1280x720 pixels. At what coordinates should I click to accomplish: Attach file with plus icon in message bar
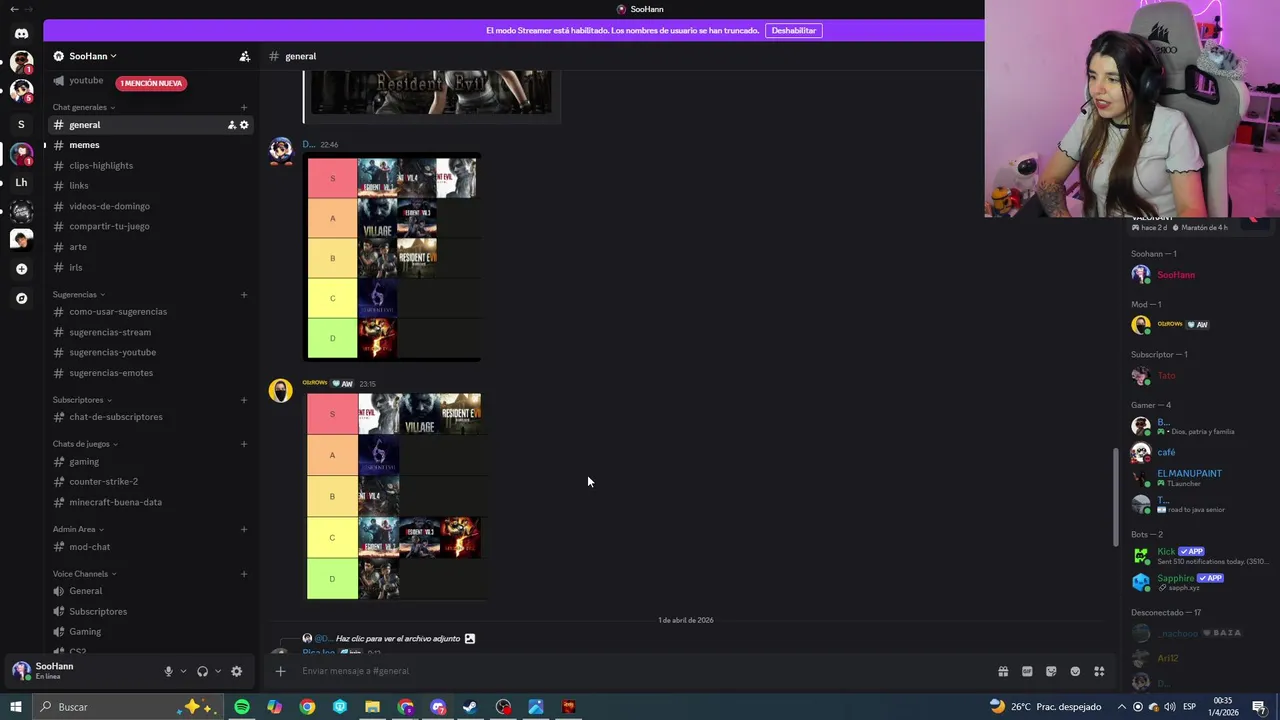(x=280, y=671)
